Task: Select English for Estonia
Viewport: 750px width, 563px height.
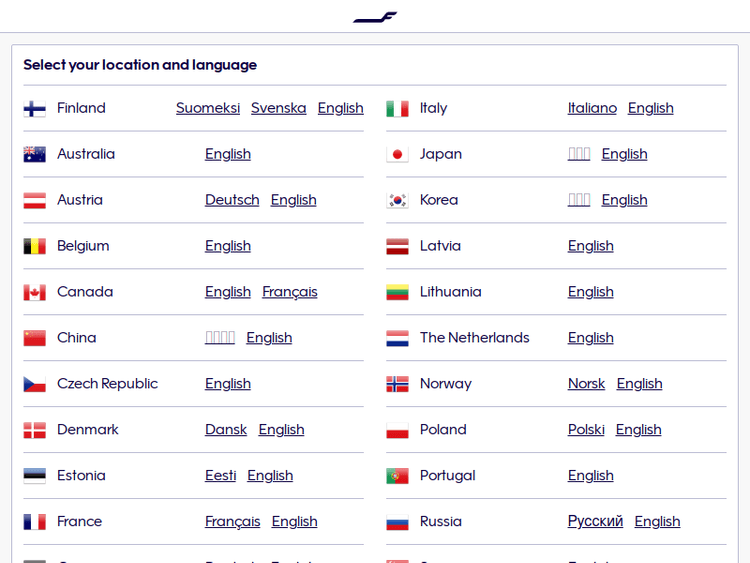Action: pos(270,475)
